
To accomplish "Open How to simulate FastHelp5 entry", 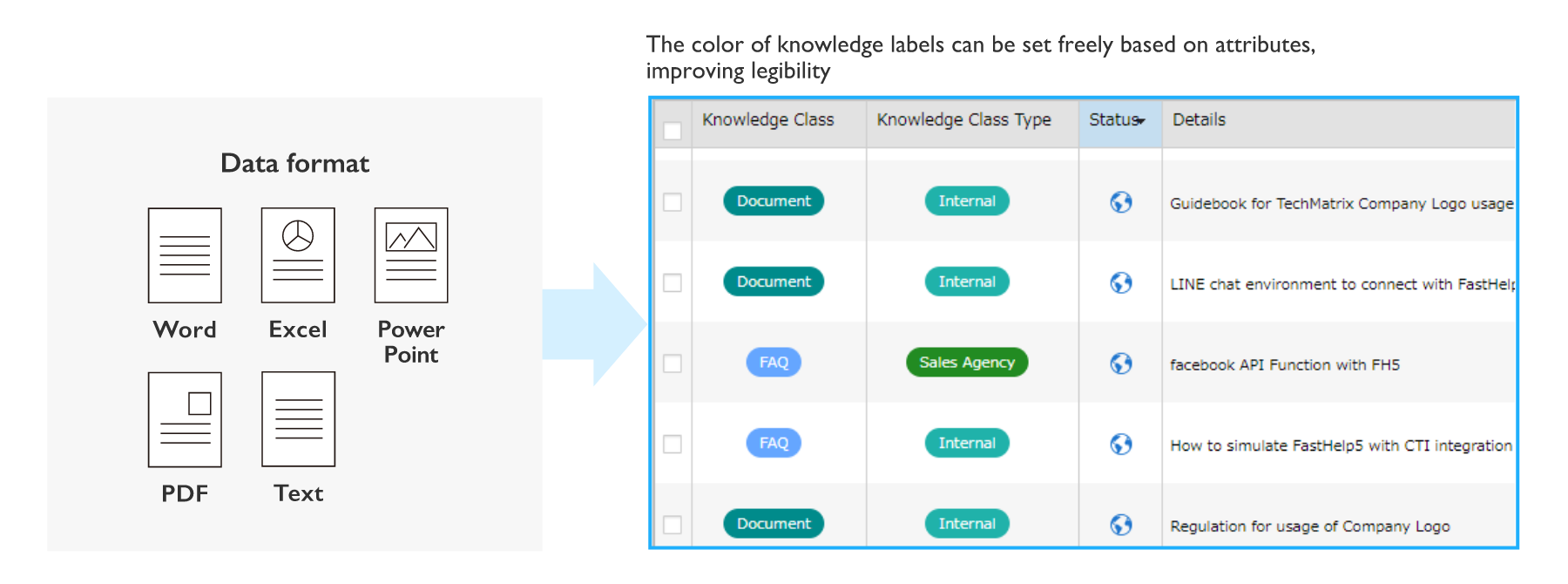I will coord(1341,445).
